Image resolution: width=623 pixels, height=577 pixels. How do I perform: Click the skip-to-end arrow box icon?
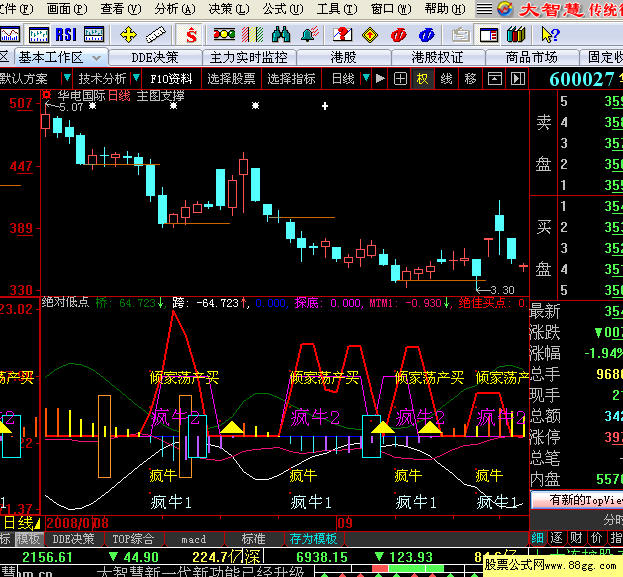coord(518,79)
